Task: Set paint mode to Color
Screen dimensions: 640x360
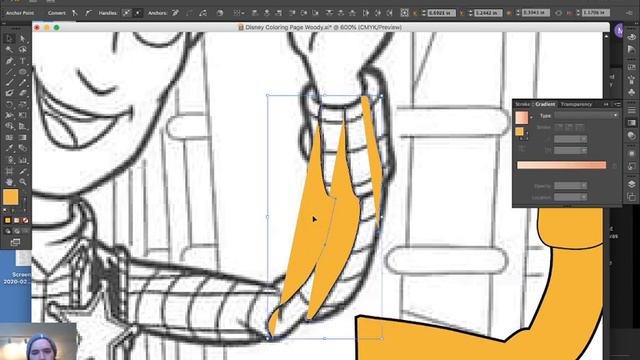Action: [x=7, y=220]
